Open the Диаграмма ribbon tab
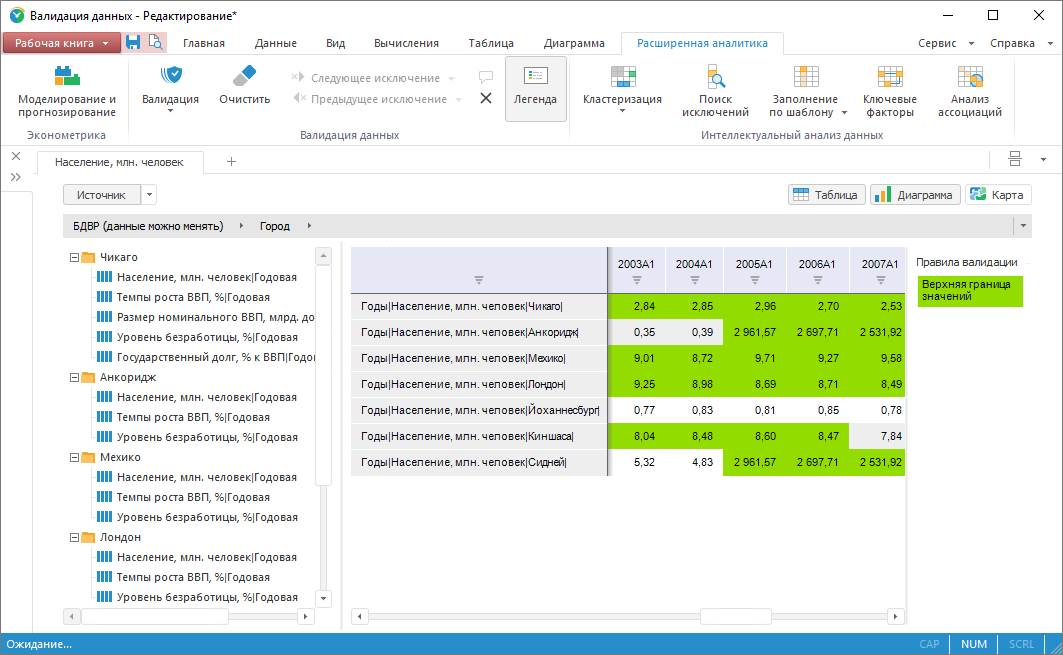This screenshot has width=1063, height=655. [x=574, y=43]
